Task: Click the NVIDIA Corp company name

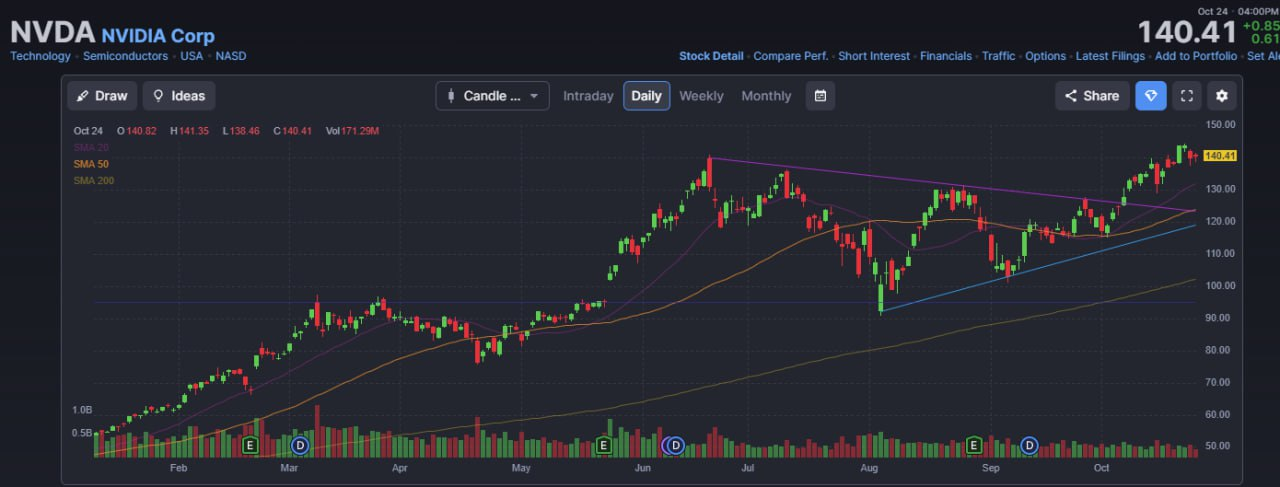Action: (x=158, y=36)
